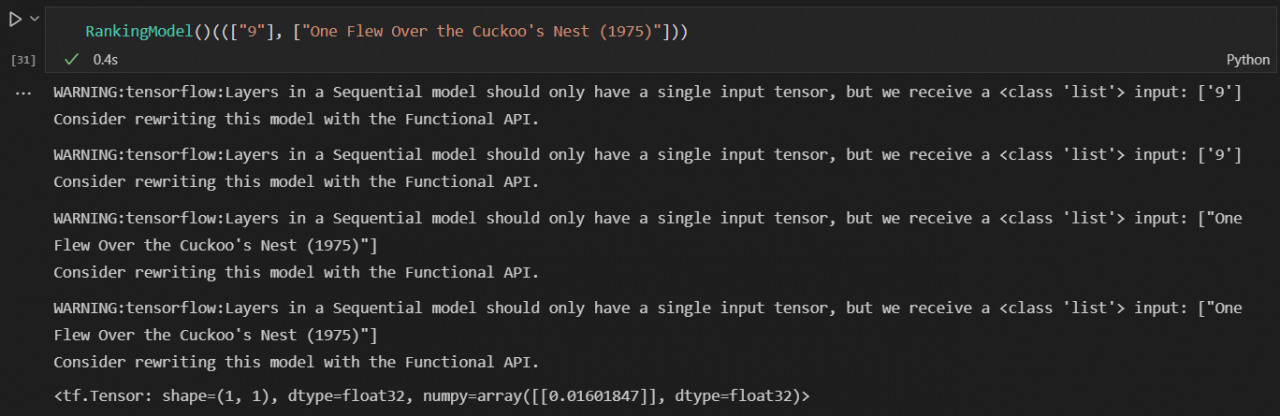This screenshot has width=1280, height=416.
Task: Click the 0.4s execution time label
Action: 105,59
